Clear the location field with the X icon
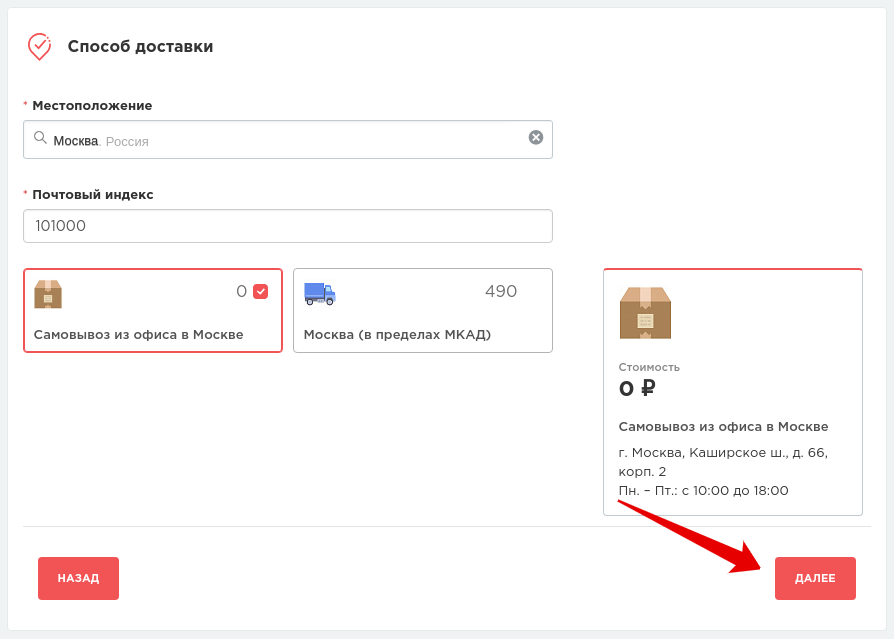Viewport: 894px width, 639px height. 536,138
